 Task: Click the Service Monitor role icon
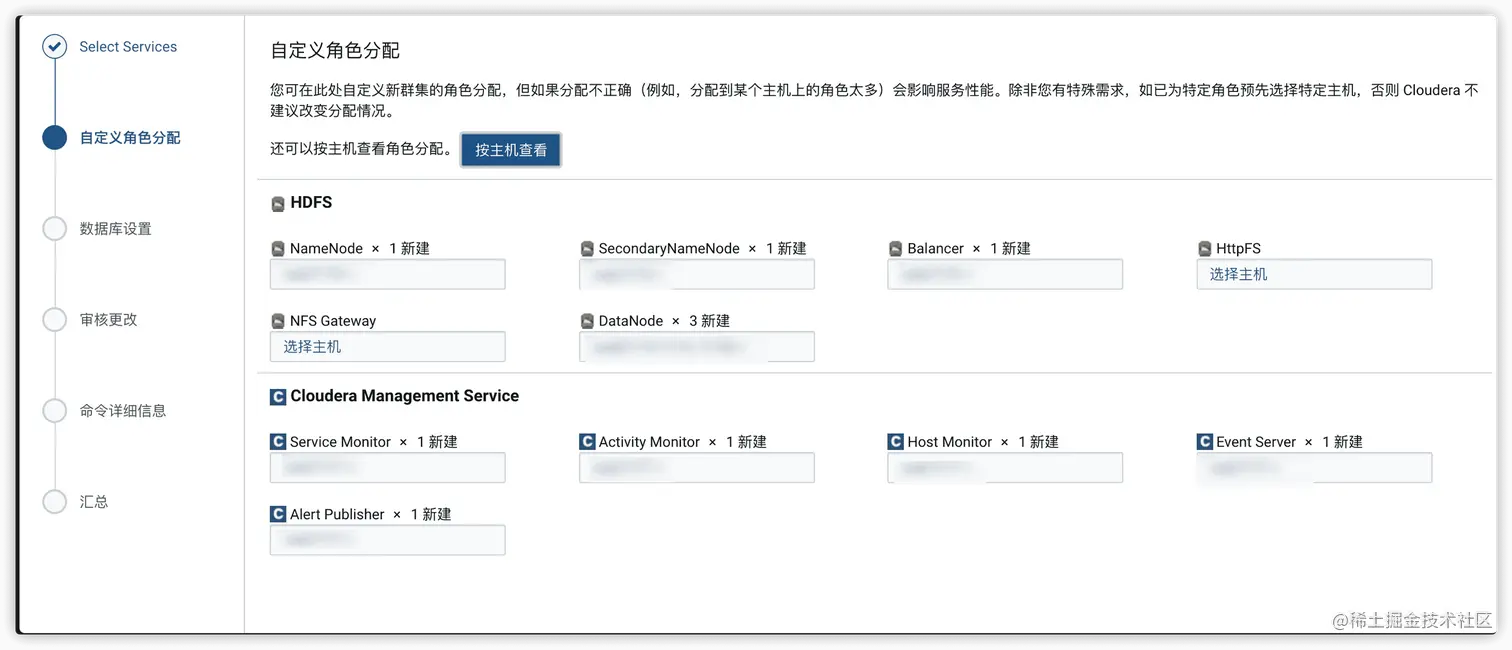click(x=278, y=442)
